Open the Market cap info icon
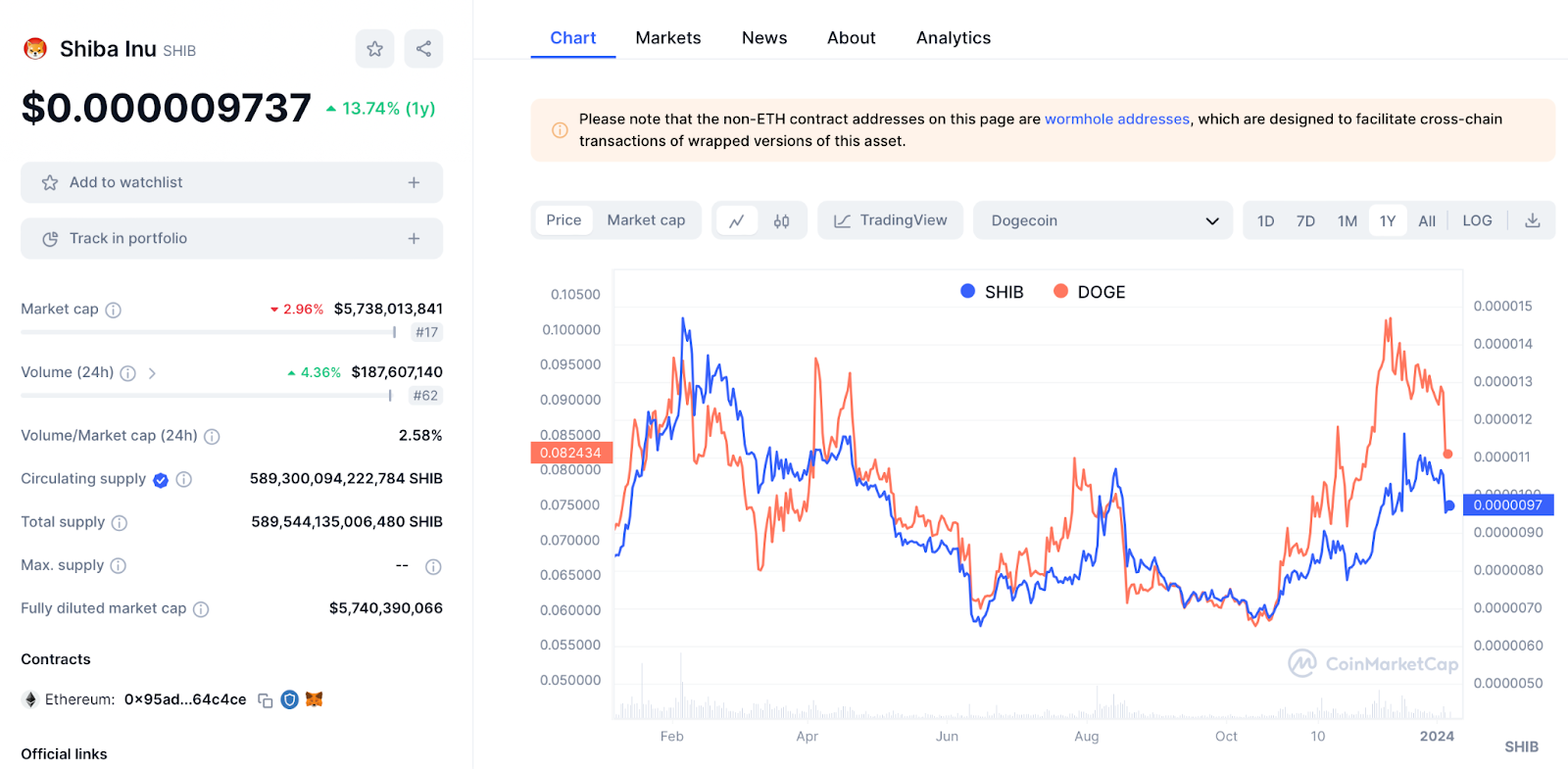 [114, 311]
